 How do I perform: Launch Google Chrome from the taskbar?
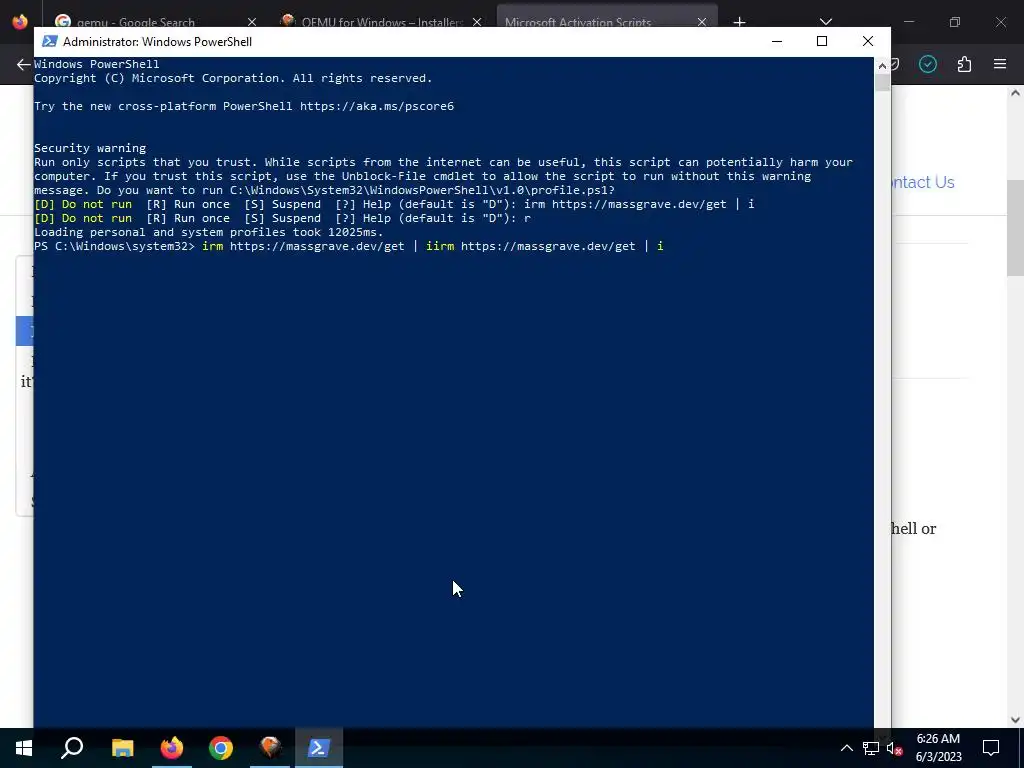pos(221,748)
